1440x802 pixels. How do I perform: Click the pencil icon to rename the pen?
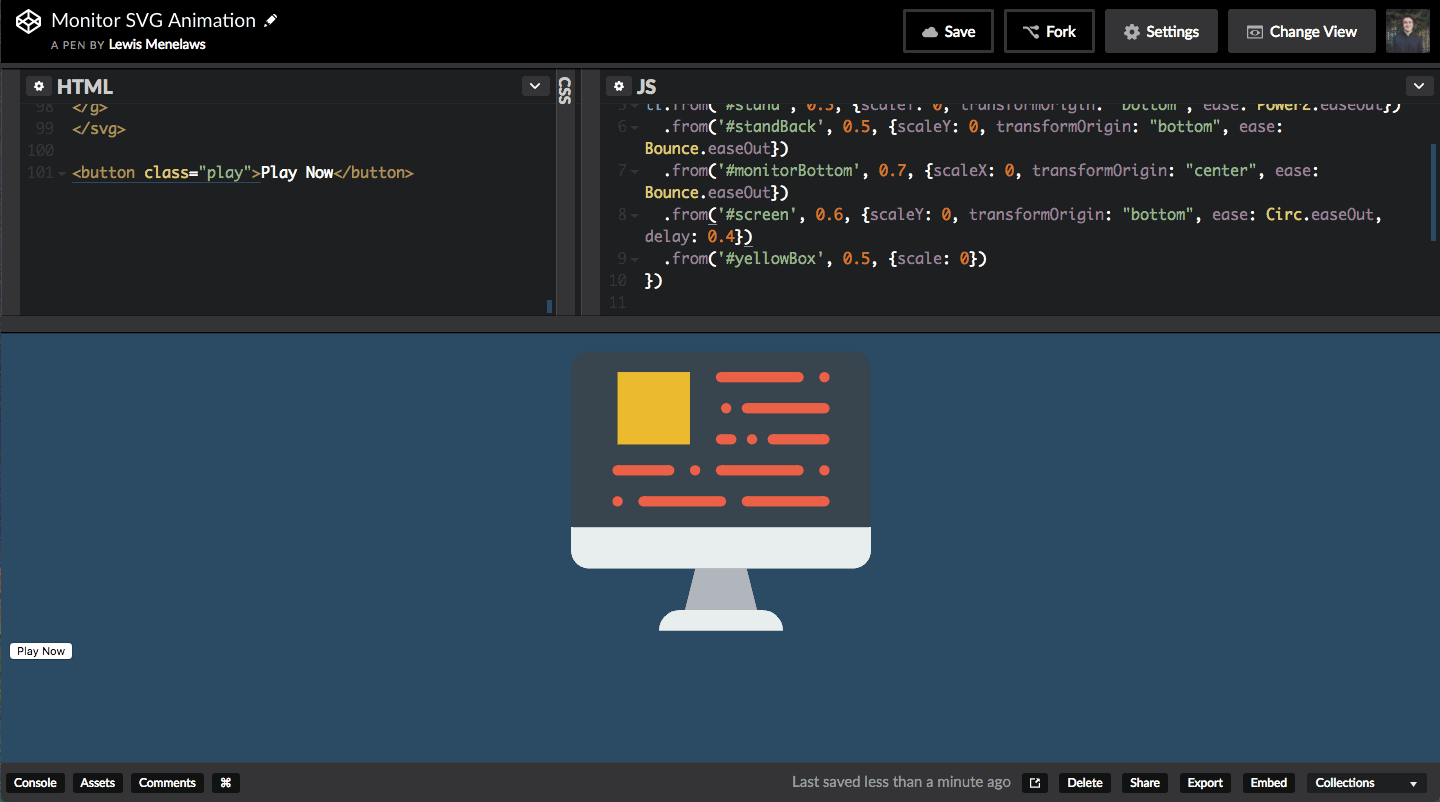270,19
